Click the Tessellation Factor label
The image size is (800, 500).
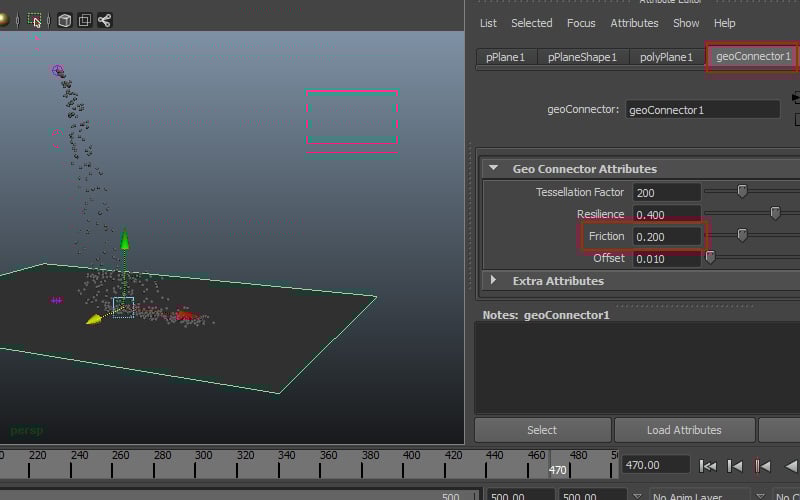580,192
